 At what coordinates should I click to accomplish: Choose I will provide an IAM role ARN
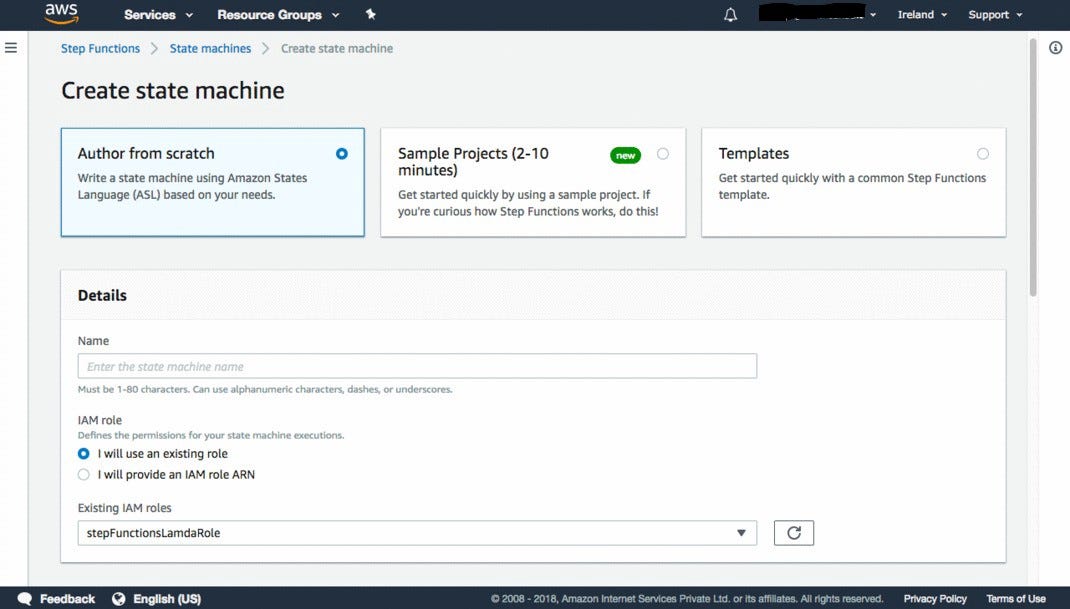coord(83,475)
